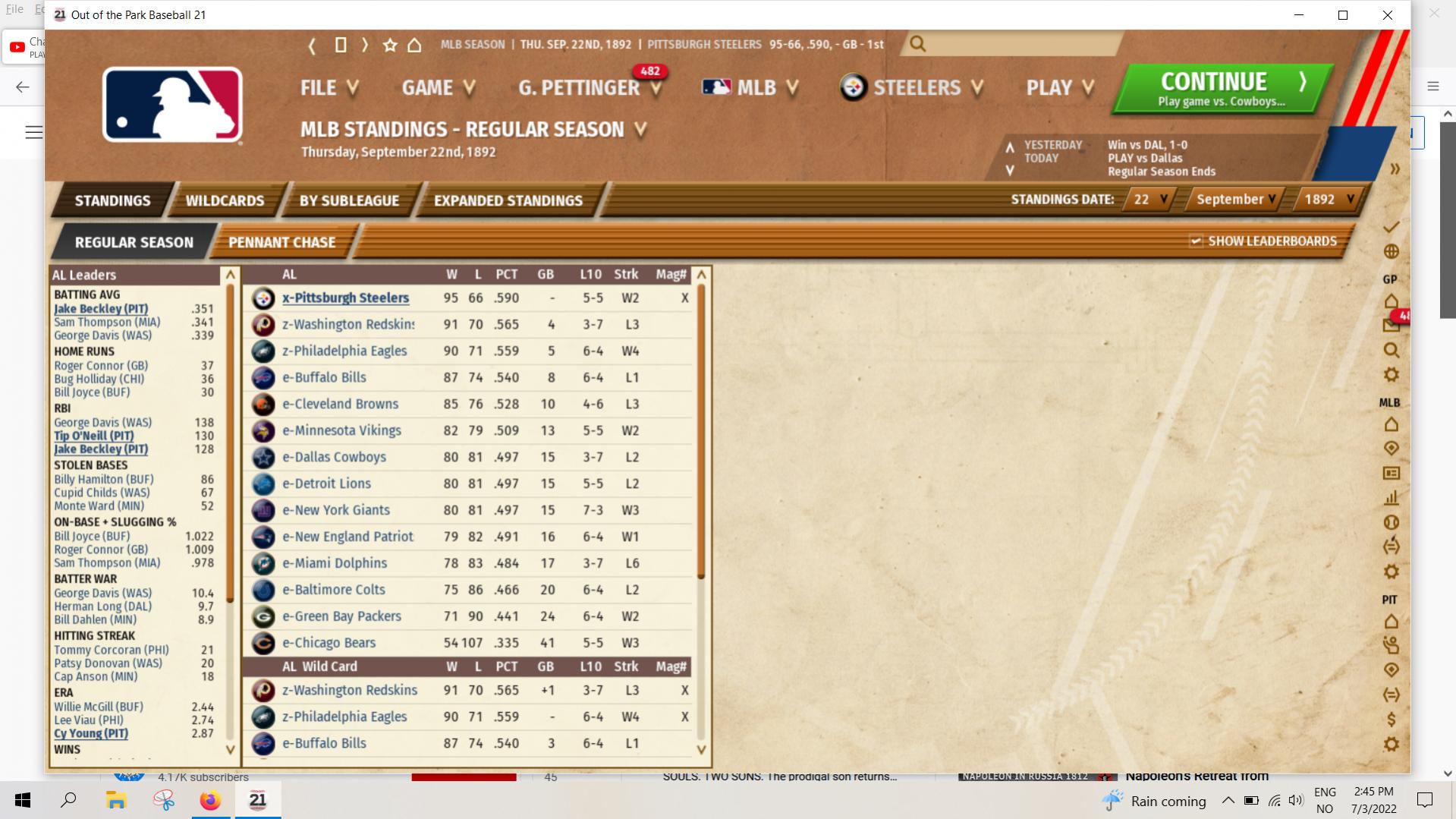Click the search magnifier under GP sidebar

[1391, 350]
